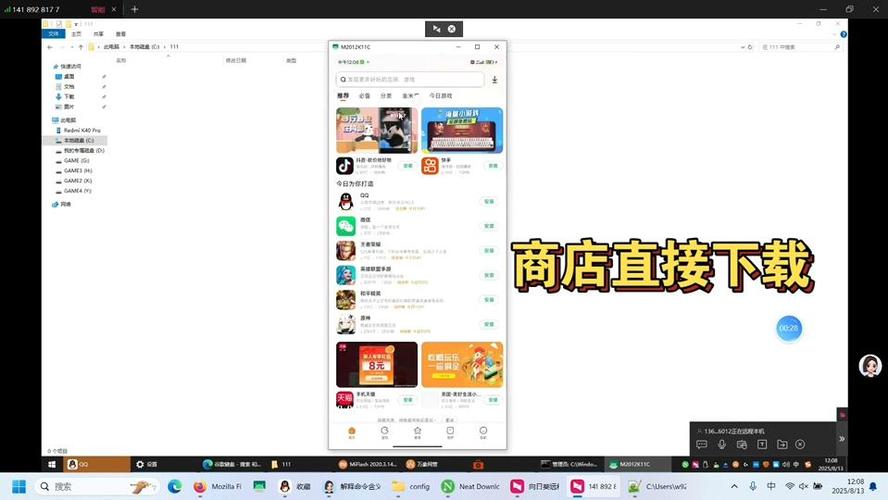Viewport: 888px width, 500px height.
Task: Tap the 和平精英 game icon
Action: 345,300
